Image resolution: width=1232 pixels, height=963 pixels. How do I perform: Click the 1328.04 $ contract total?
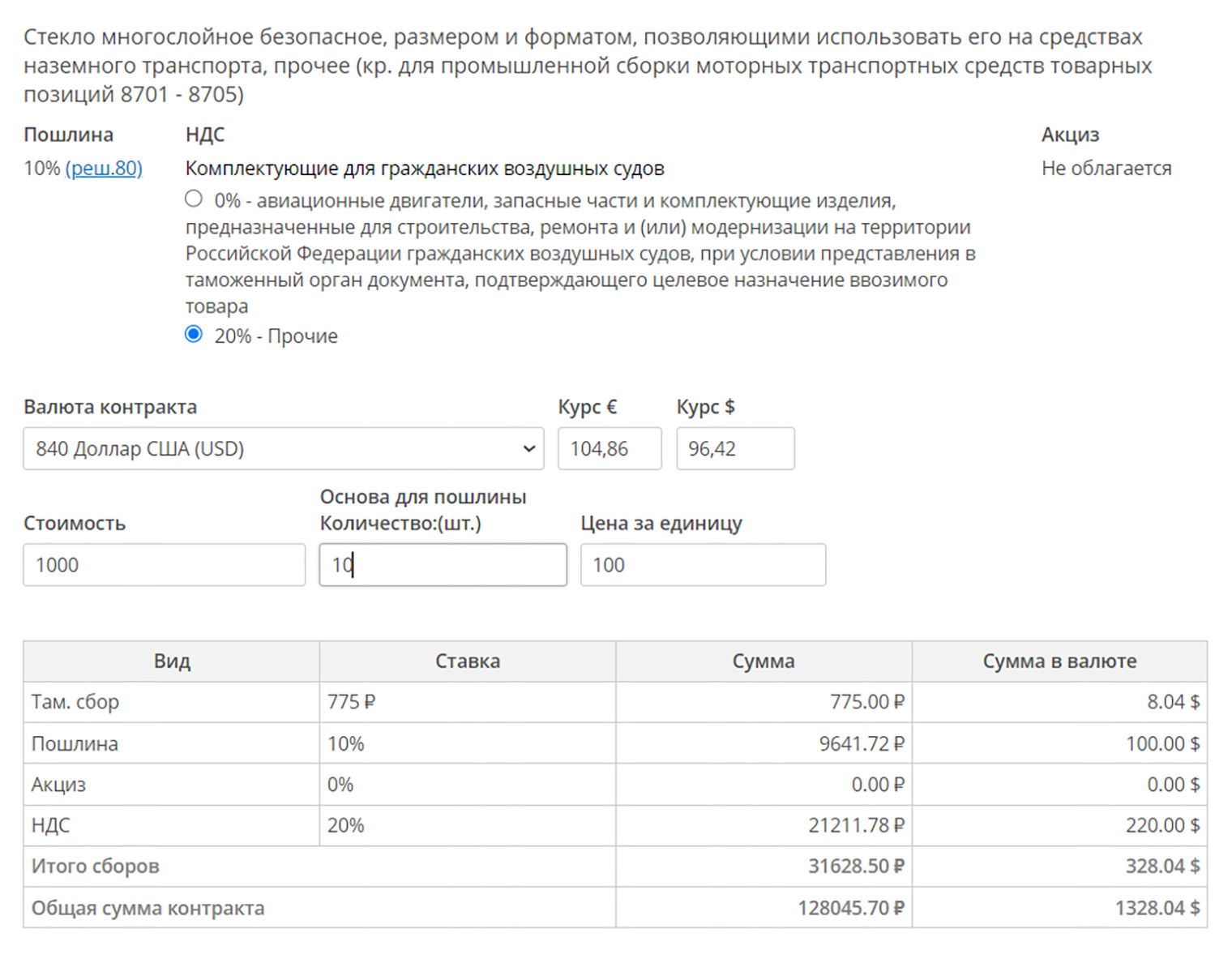[x=1157, y=908]
